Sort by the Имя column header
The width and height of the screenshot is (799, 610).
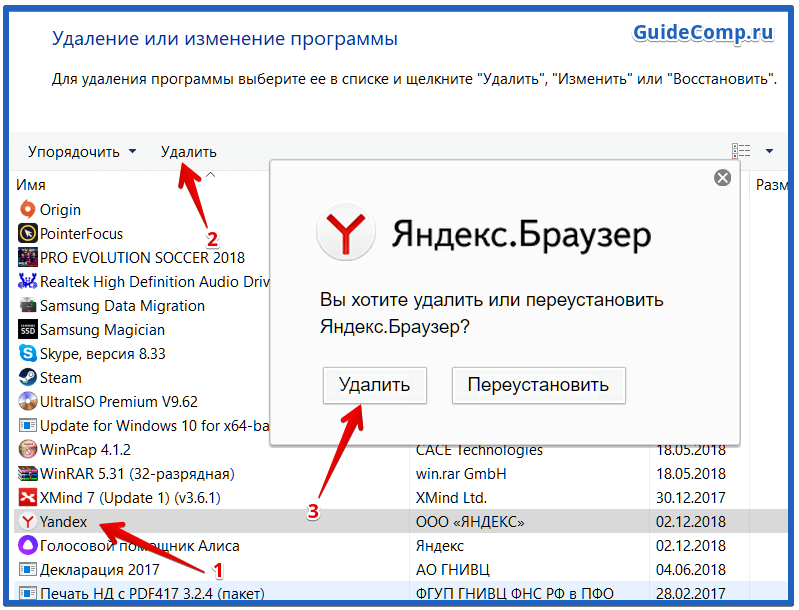(x=31, y=184)
